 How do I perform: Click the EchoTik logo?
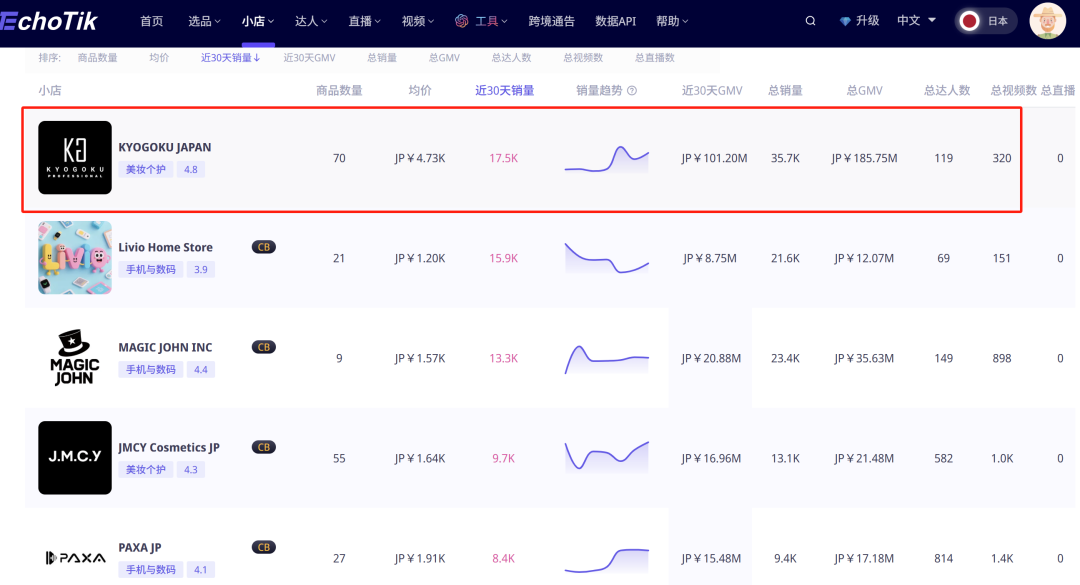point(50,21)
